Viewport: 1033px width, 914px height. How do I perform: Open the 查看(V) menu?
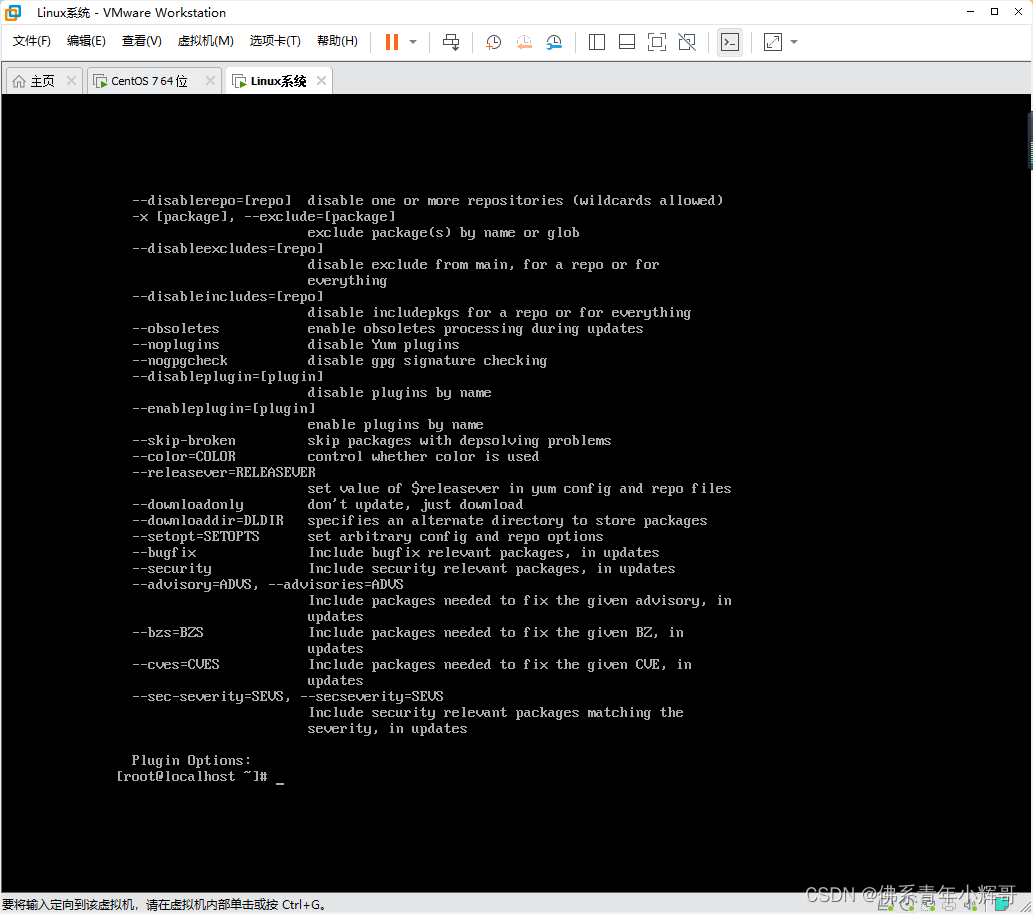pyautogui.click(x=142, y=41)
